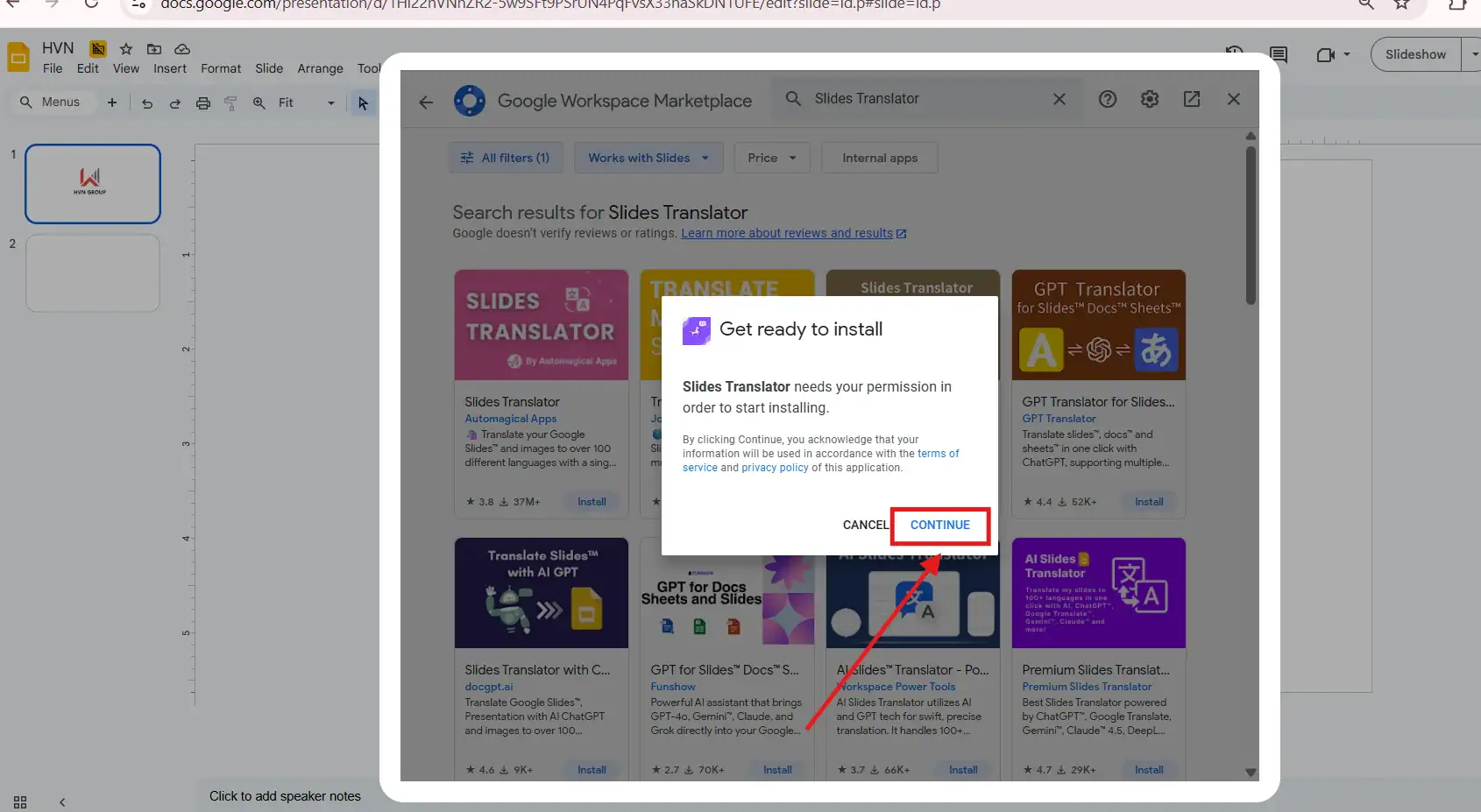Click the Zoom magnifier icon in the toolbar
The height and width of the screenshot is (812, 1481).
[x=259, y=102]
